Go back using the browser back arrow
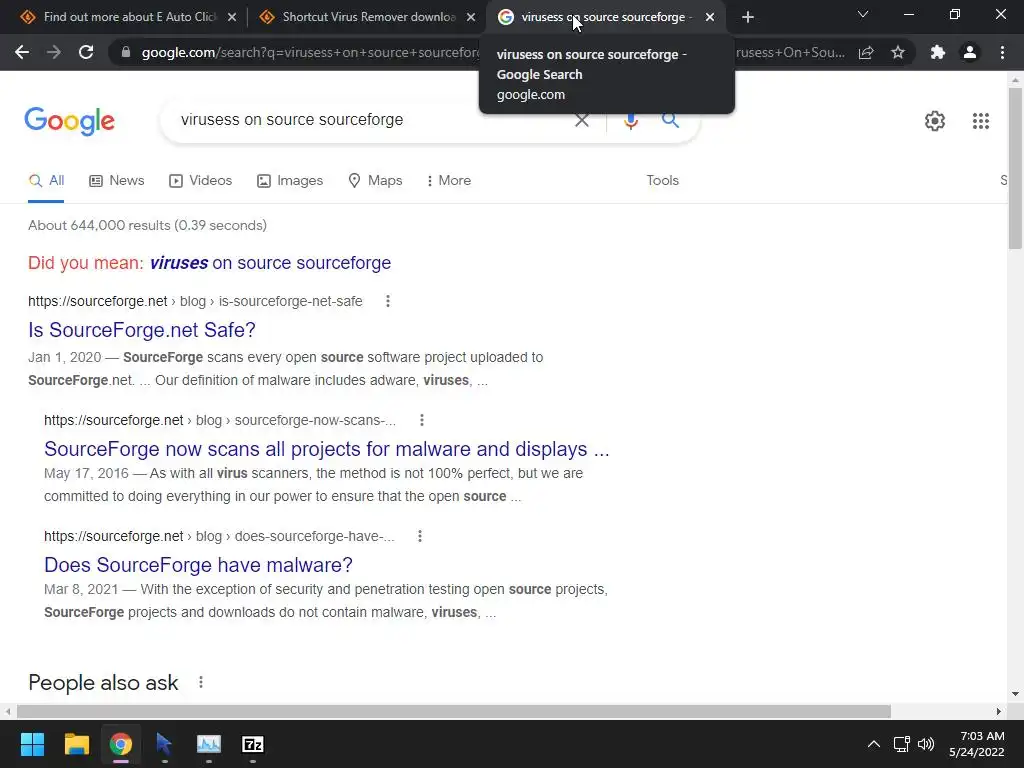This screenshot has height=768, width=1024. click(22, 52)
